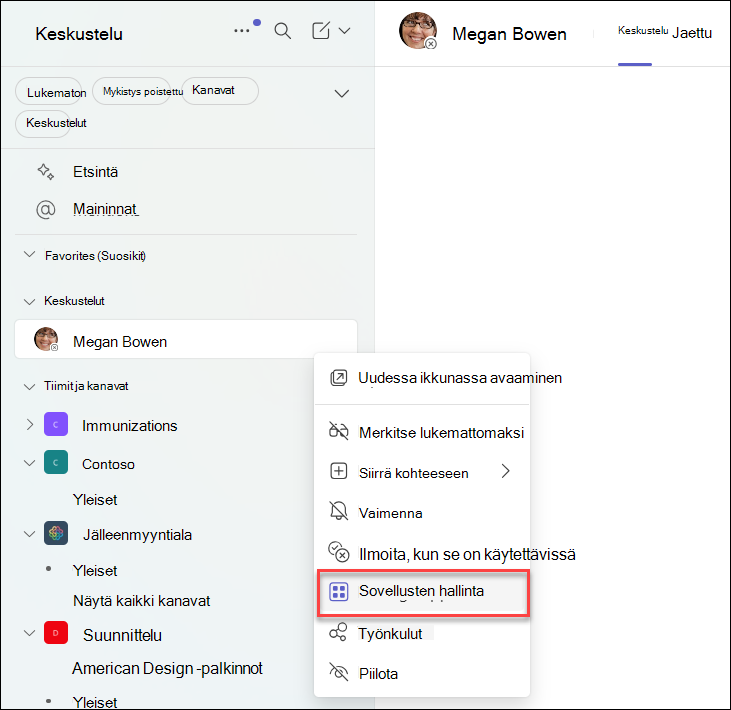Screen dimensions: 731x710
Task: Collapse the Suunnittelu team chevron
Action: point(29,634)
